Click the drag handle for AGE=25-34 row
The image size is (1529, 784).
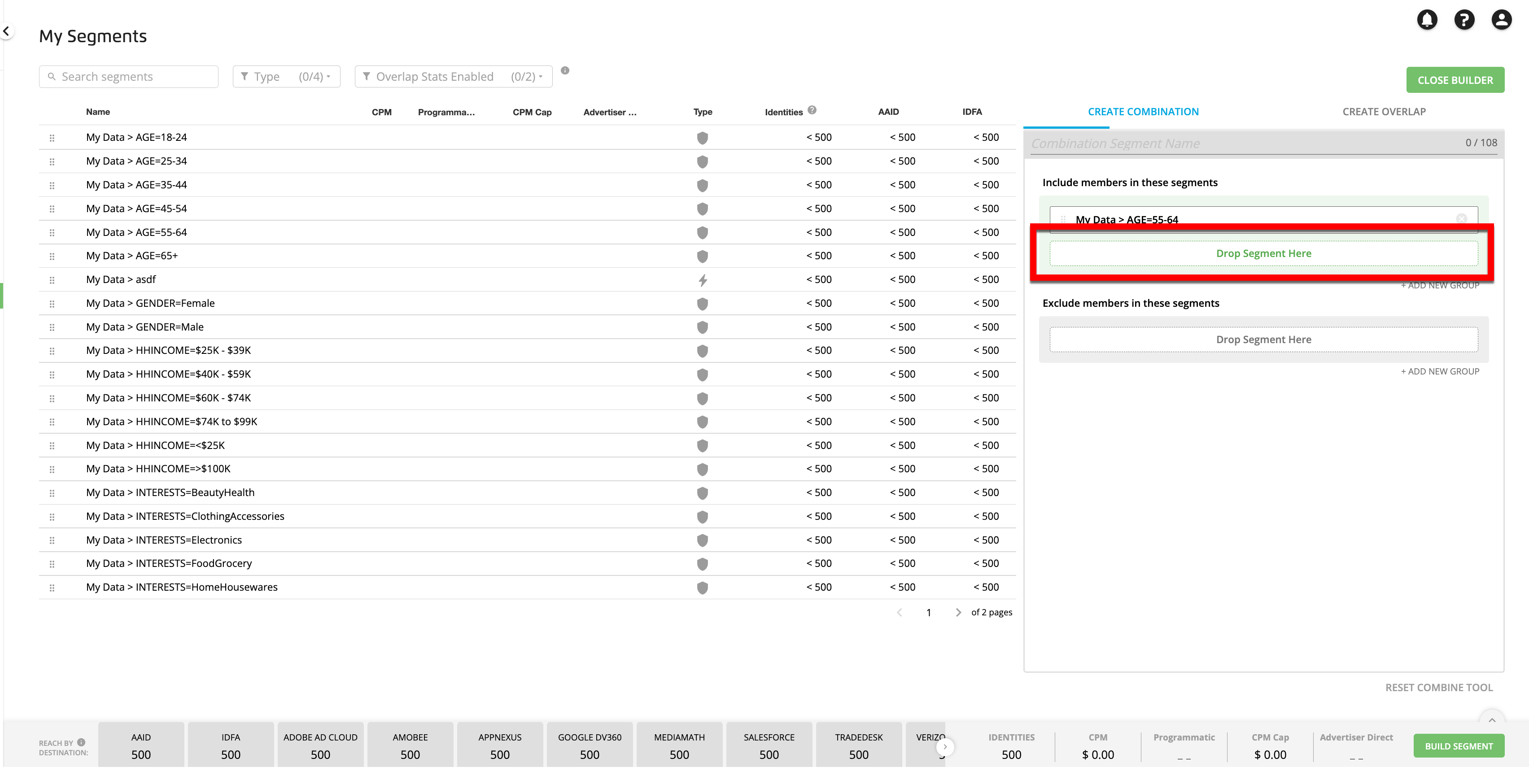tap(52, 161)
